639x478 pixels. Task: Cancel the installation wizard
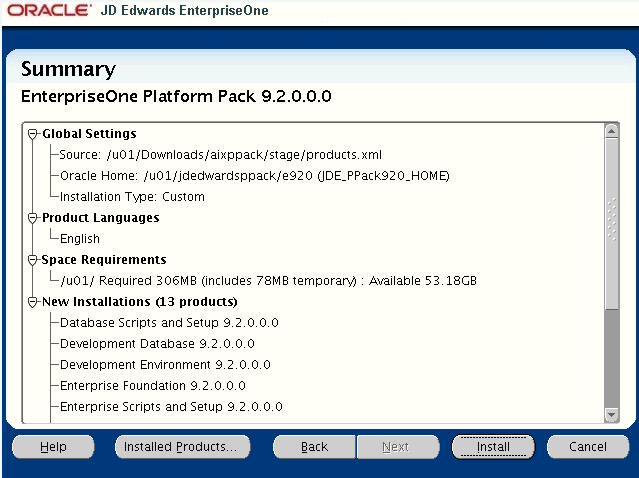[x=588, y=447]
